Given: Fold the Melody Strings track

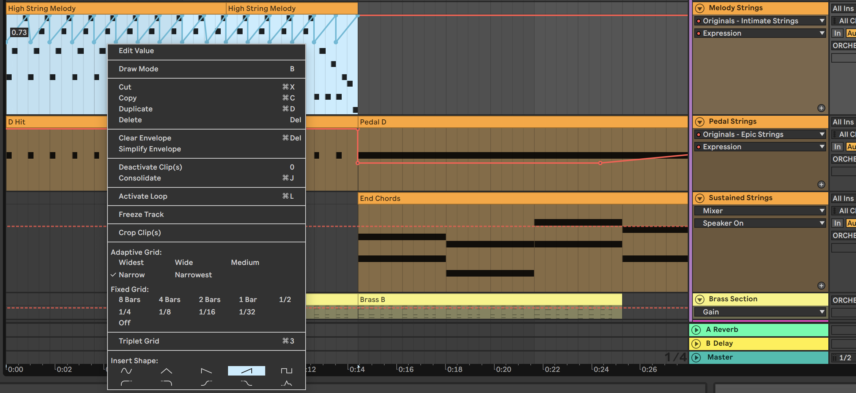Looking at the screenshot, I should point(699,8).
